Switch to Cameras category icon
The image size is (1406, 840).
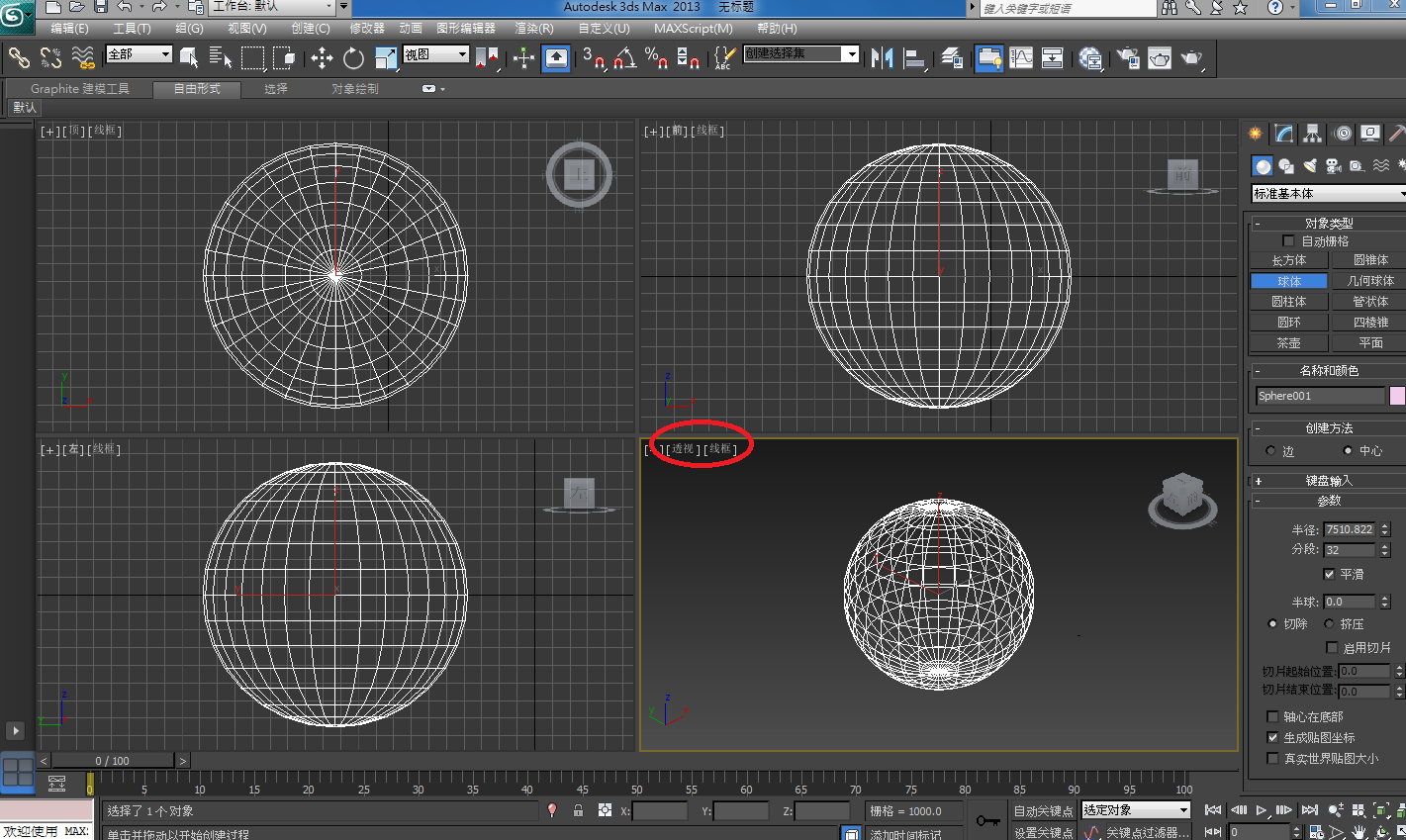tap(1333, 166)
